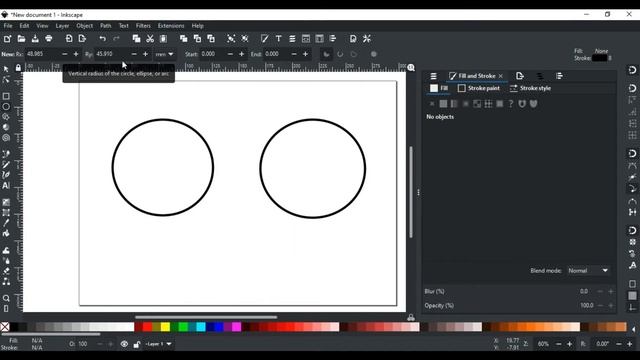This screenshot has width=640, height=360.
Task: Increase Start angle value
Action: click(242, 54)
